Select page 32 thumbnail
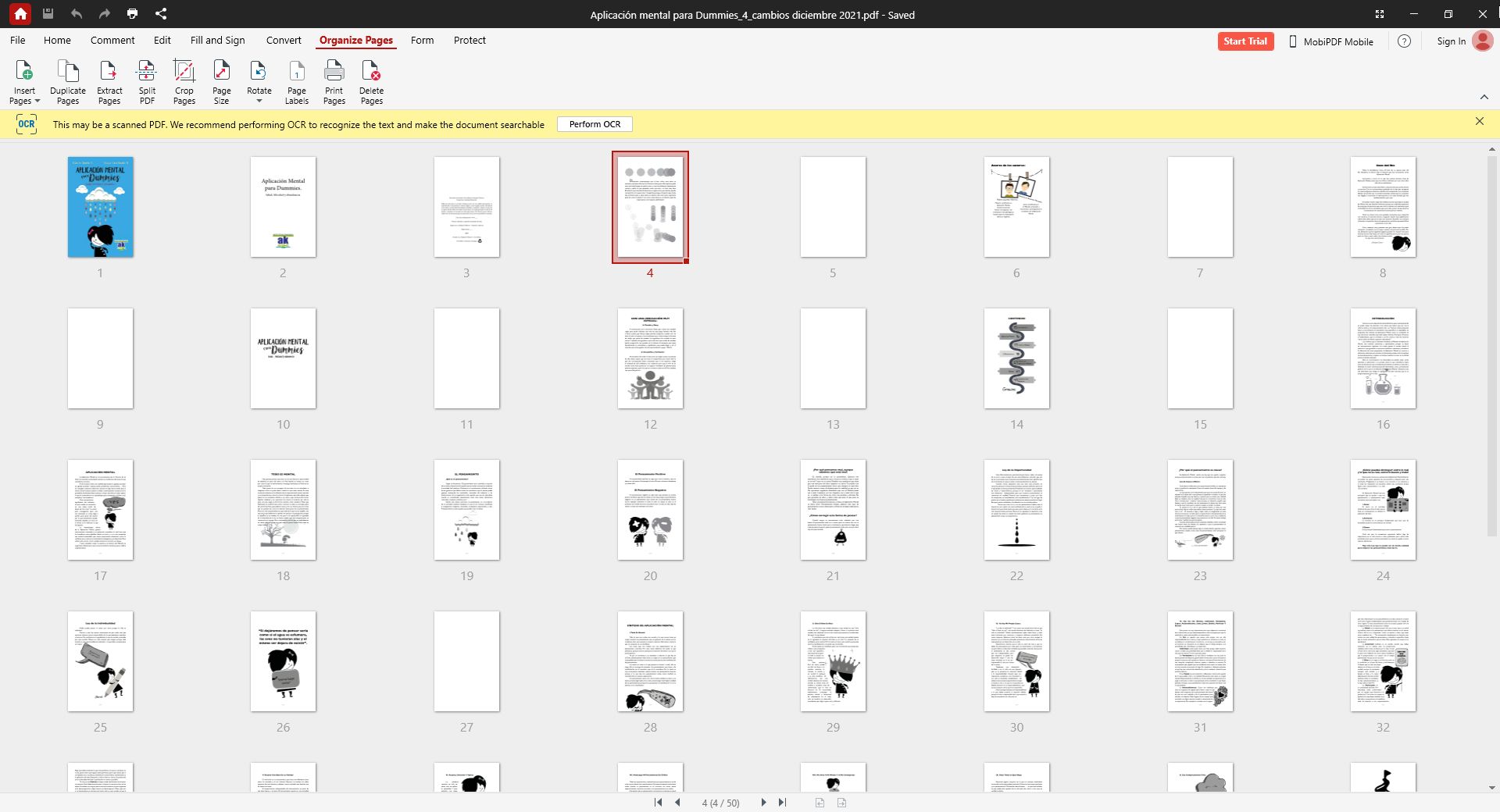1500x812 pixels. click(1383, 661)
